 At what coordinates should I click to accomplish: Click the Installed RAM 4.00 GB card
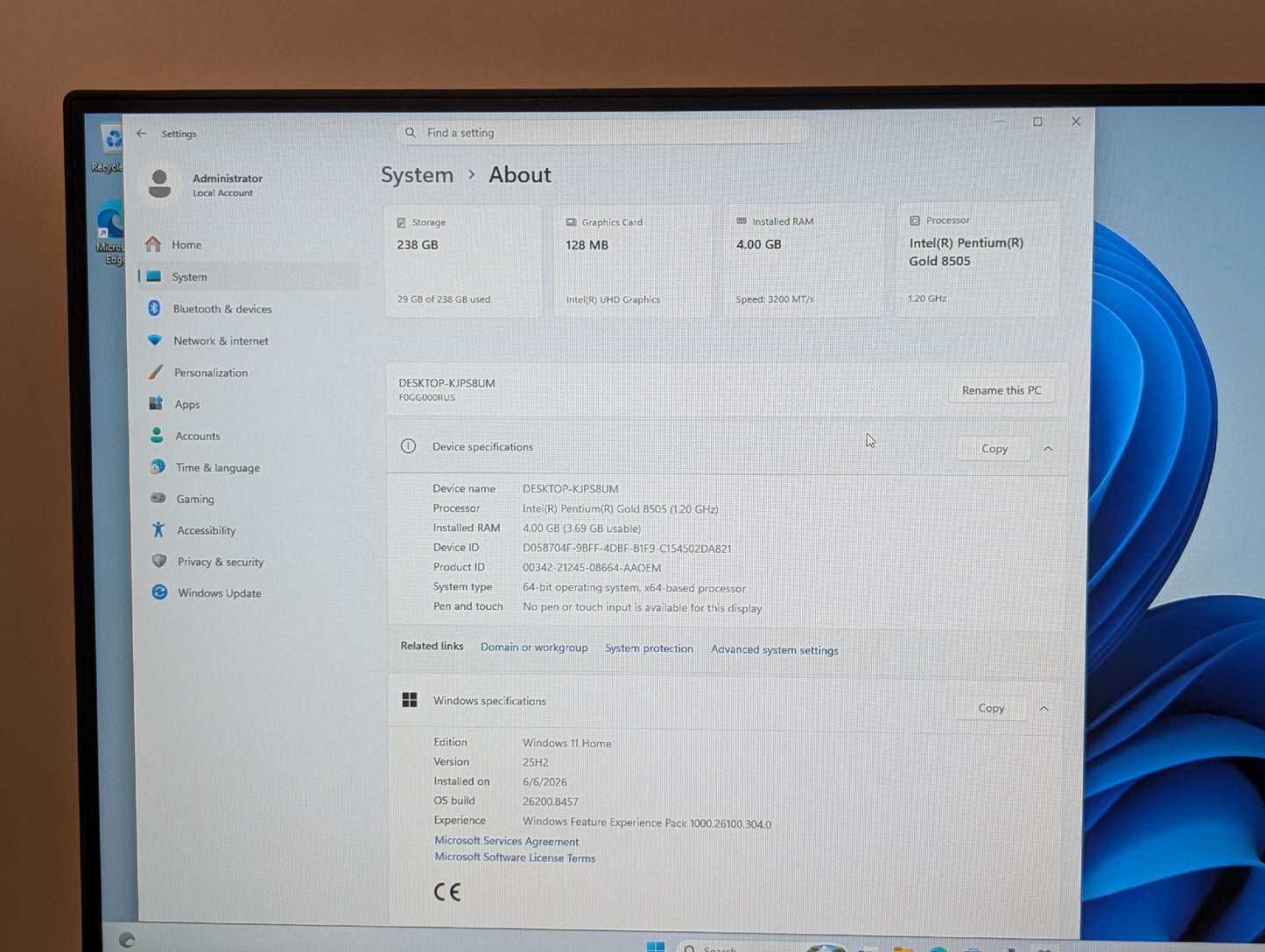coord(803,260)
